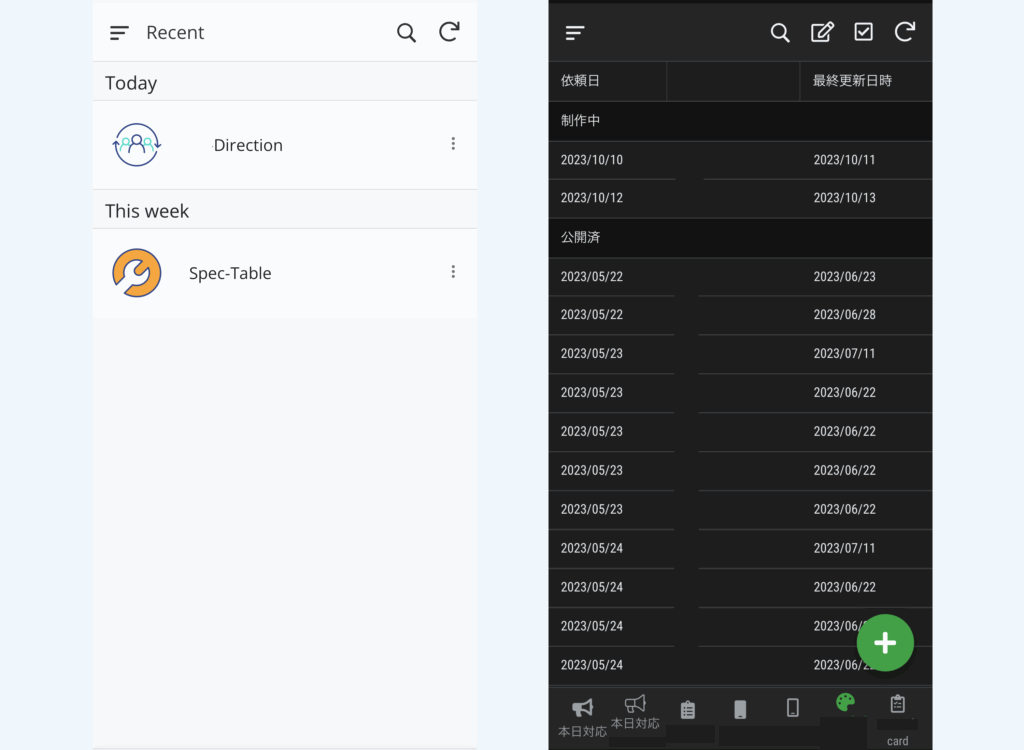The image size is (1024, 750).
Task: Refresh the date table with reload icon
Action: (905, 32)
